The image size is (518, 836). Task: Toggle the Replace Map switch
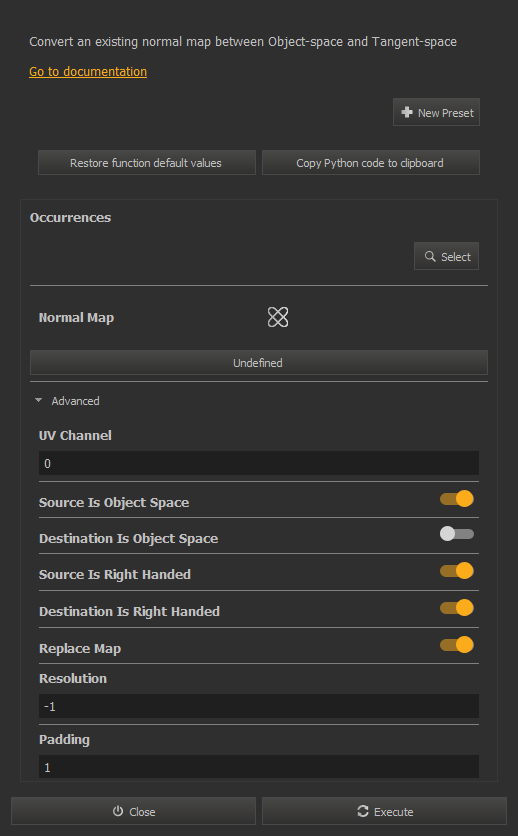coord(457,645)
